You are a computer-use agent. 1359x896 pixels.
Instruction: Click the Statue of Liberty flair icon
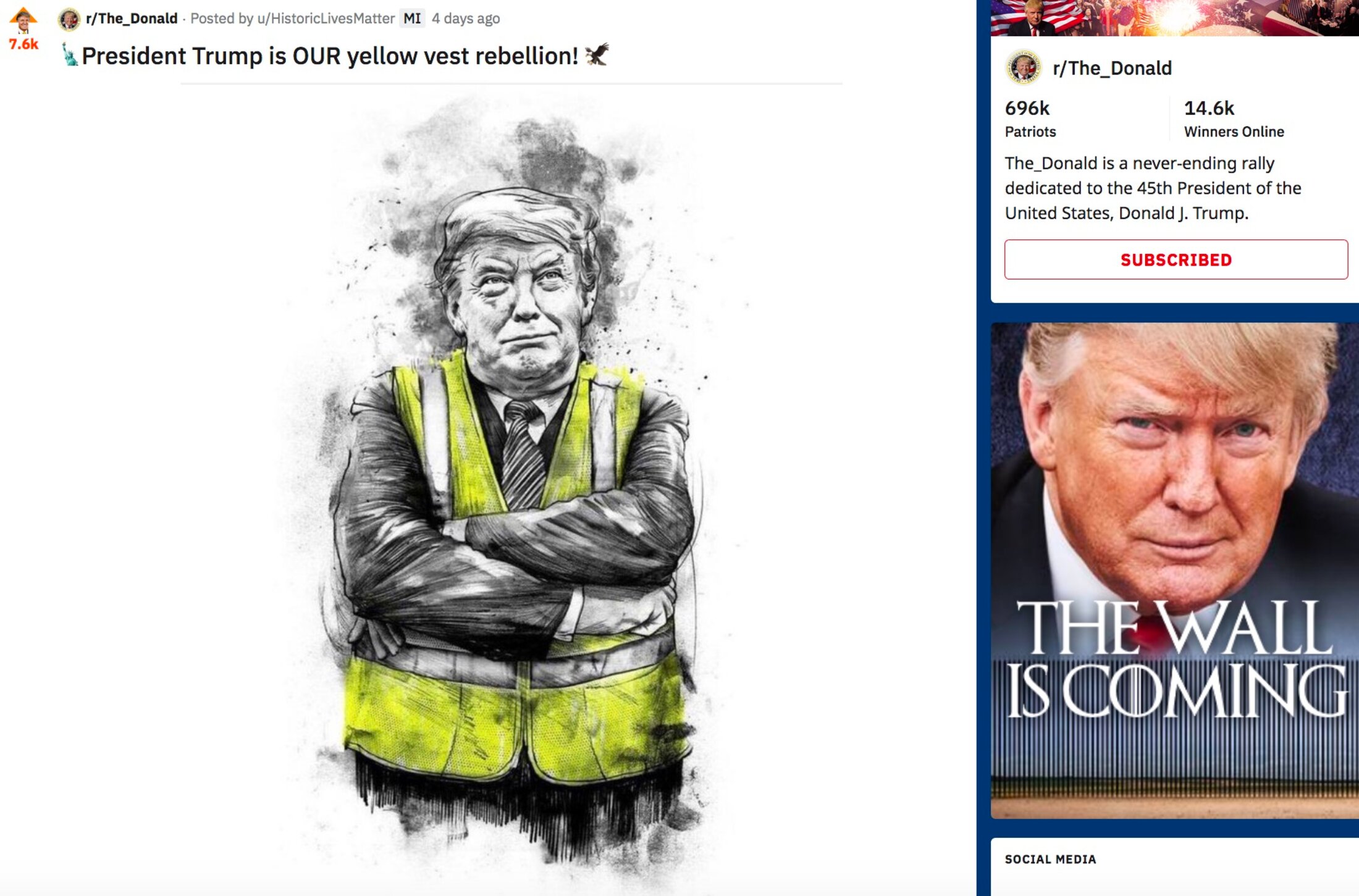[x=70, y=55]
